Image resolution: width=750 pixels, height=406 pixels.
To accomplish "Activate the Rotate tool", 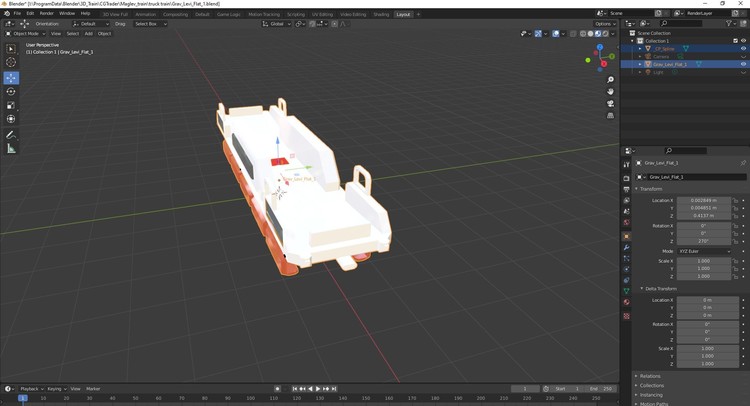I will (x=11, y=91).
